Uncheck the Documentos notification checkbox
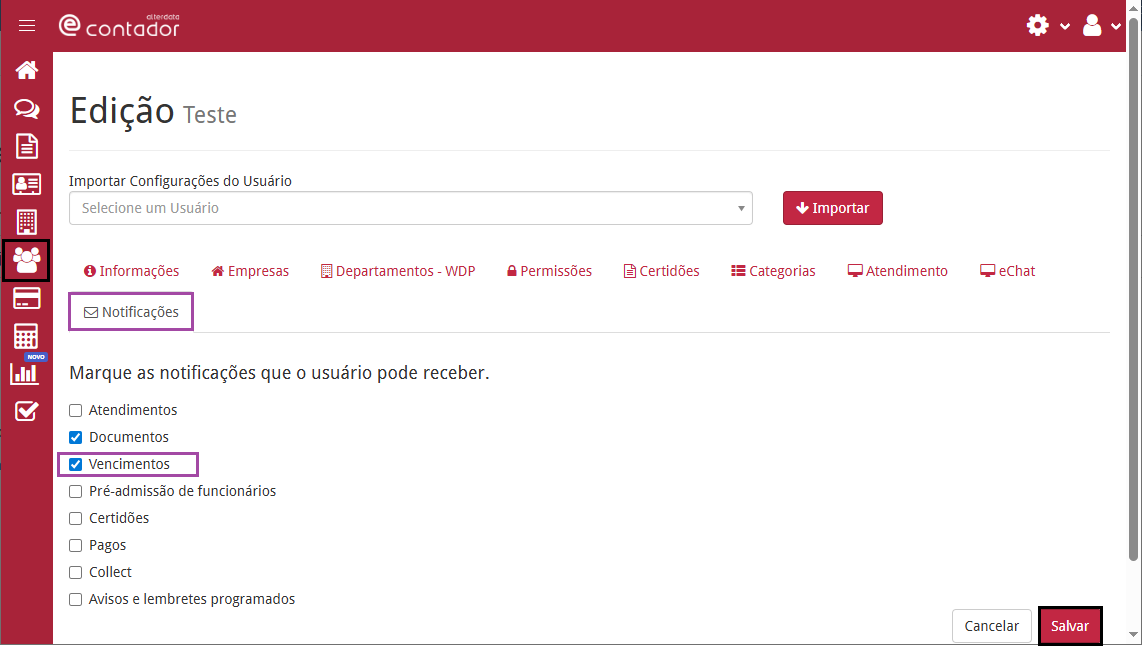The height and width of the screenshot is (646, 1142). coord(76,438)
